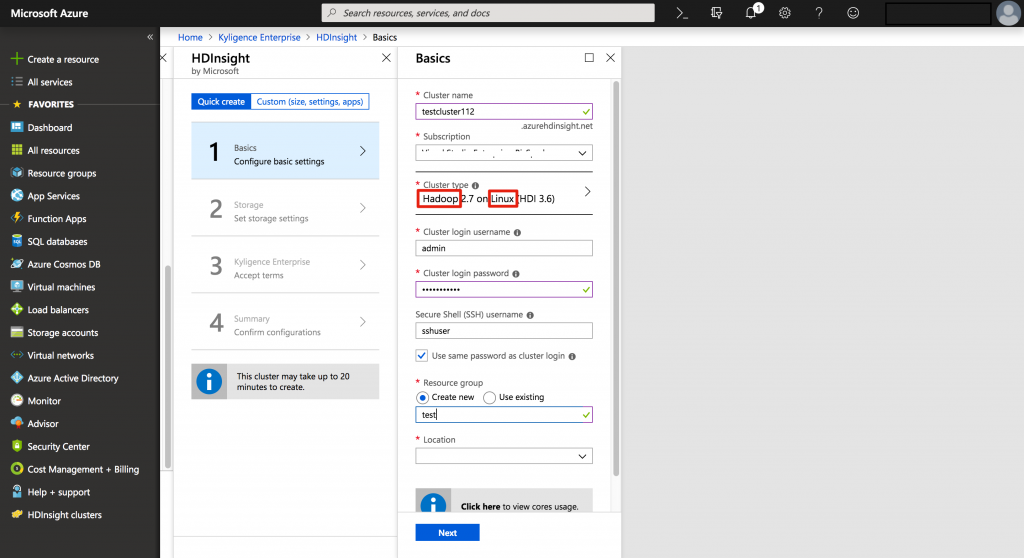The image size is (1024, 558).
Task: Click the Dashboard icon in the sidebar
Action: click(x=17, y=127)
